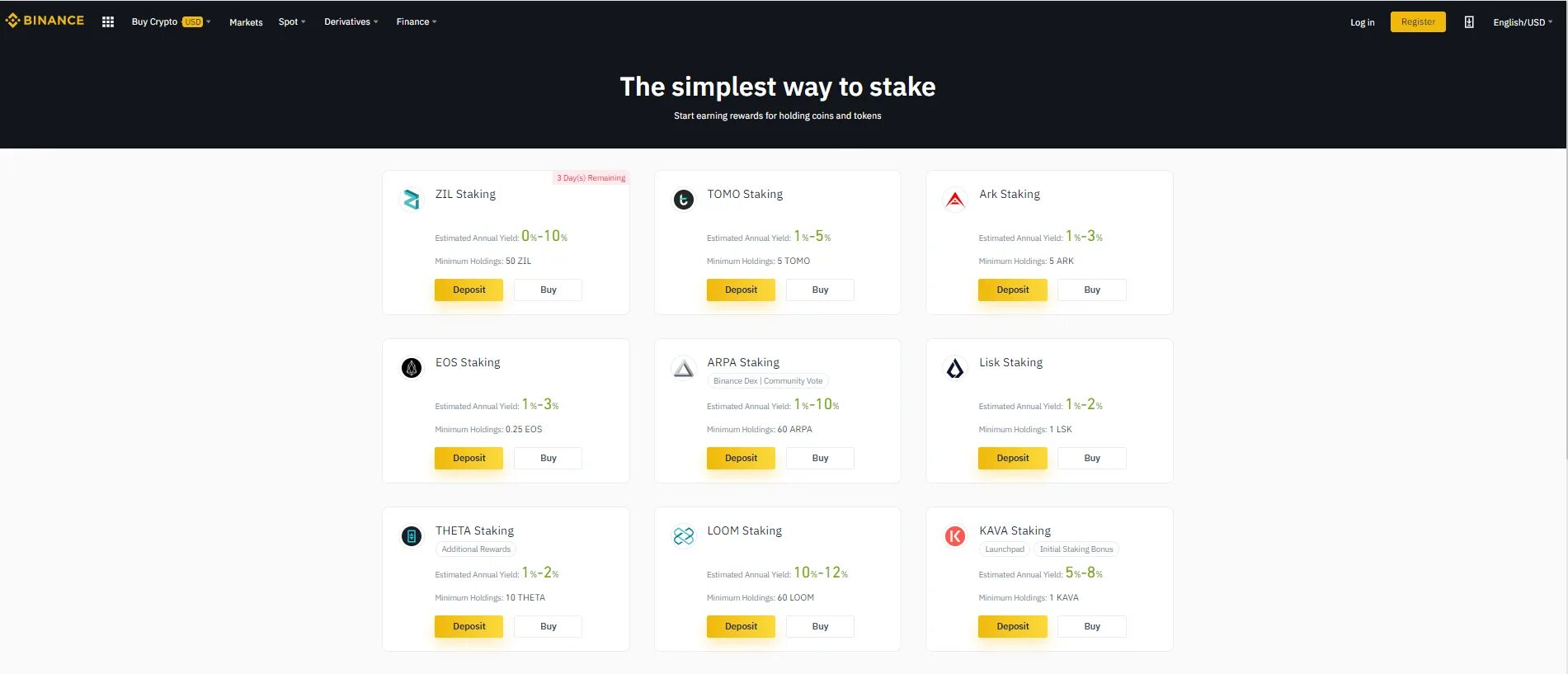Click the Binance logo
1568x674 pixels.
45,21
